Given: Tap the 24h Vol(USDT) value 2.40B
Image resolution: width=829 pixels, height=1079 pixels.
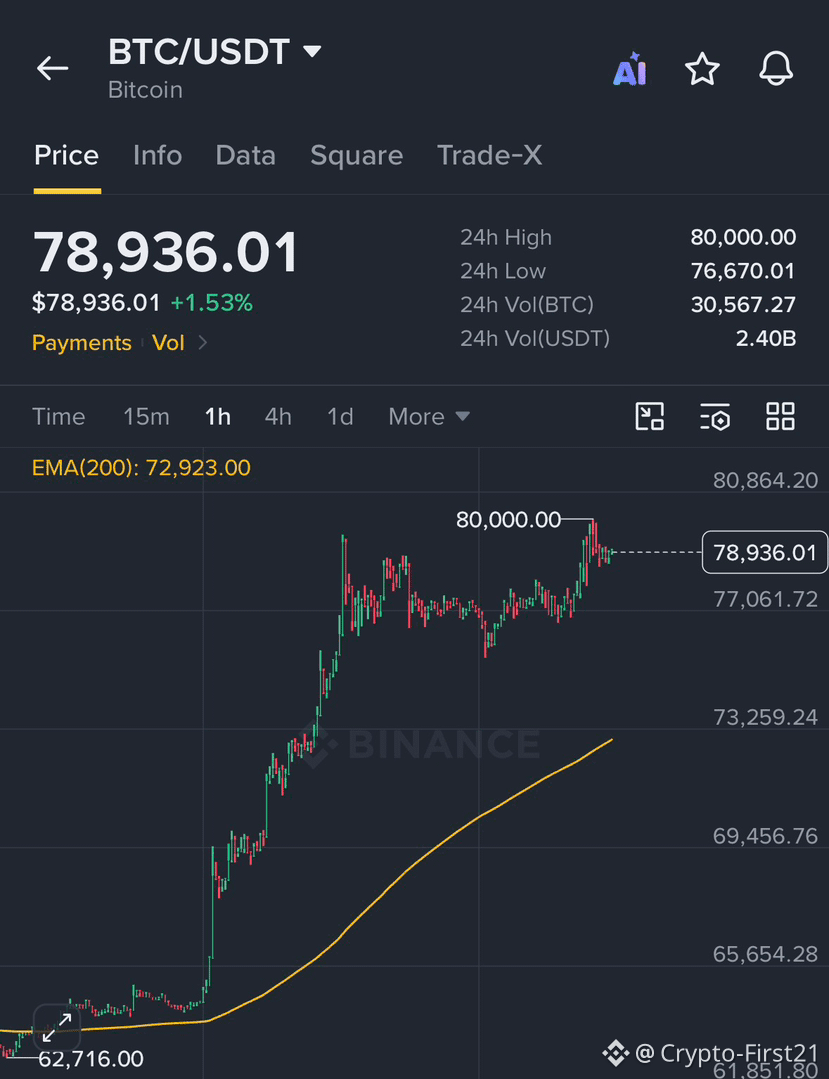Looking at the screenshot, I should (766, 339).
